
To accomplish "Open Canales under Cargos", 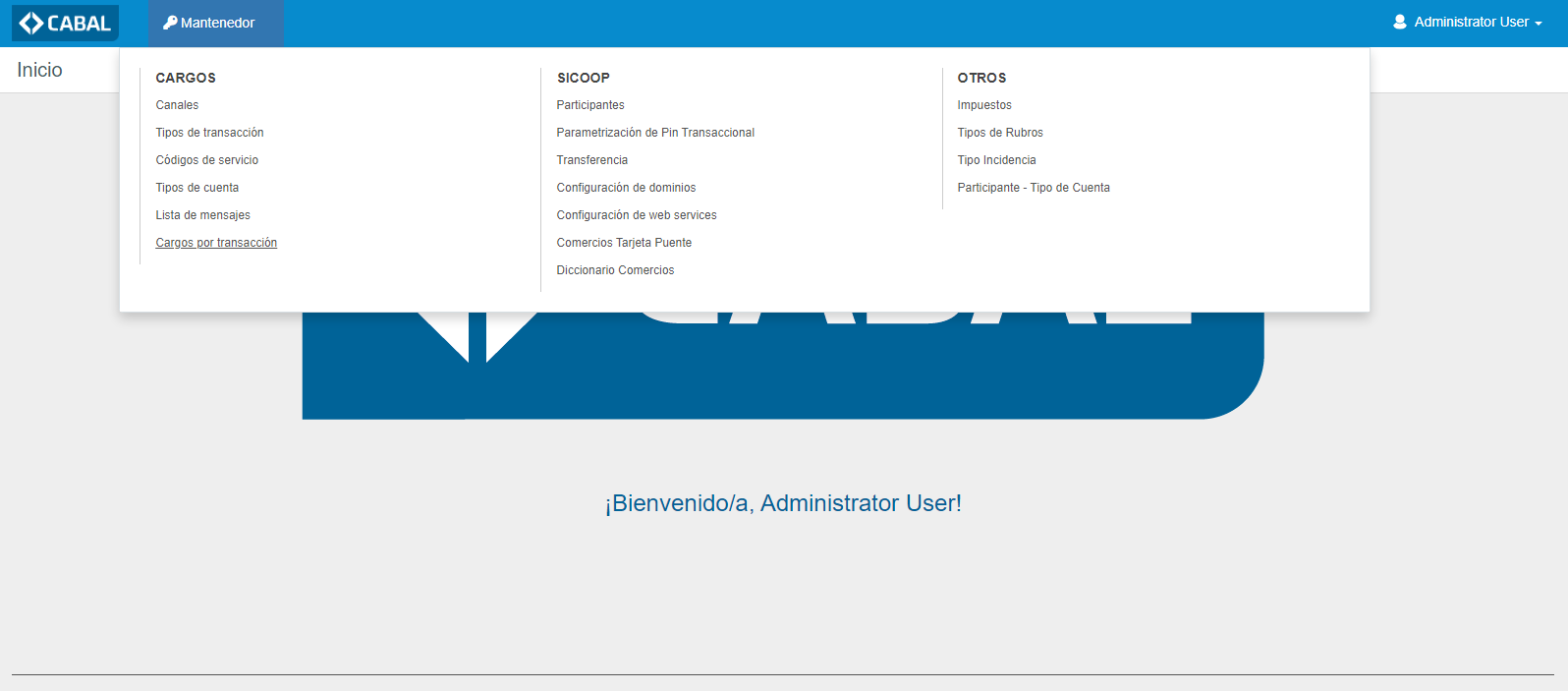I will click(x=177, y=105).
